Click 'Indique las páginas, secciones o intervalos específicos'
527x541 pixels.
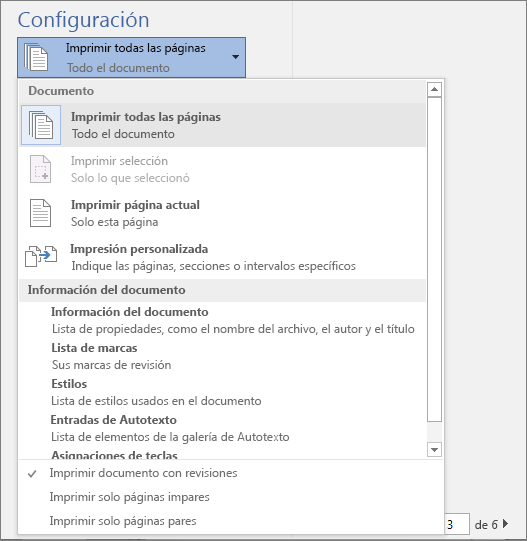tap(214, 266)
